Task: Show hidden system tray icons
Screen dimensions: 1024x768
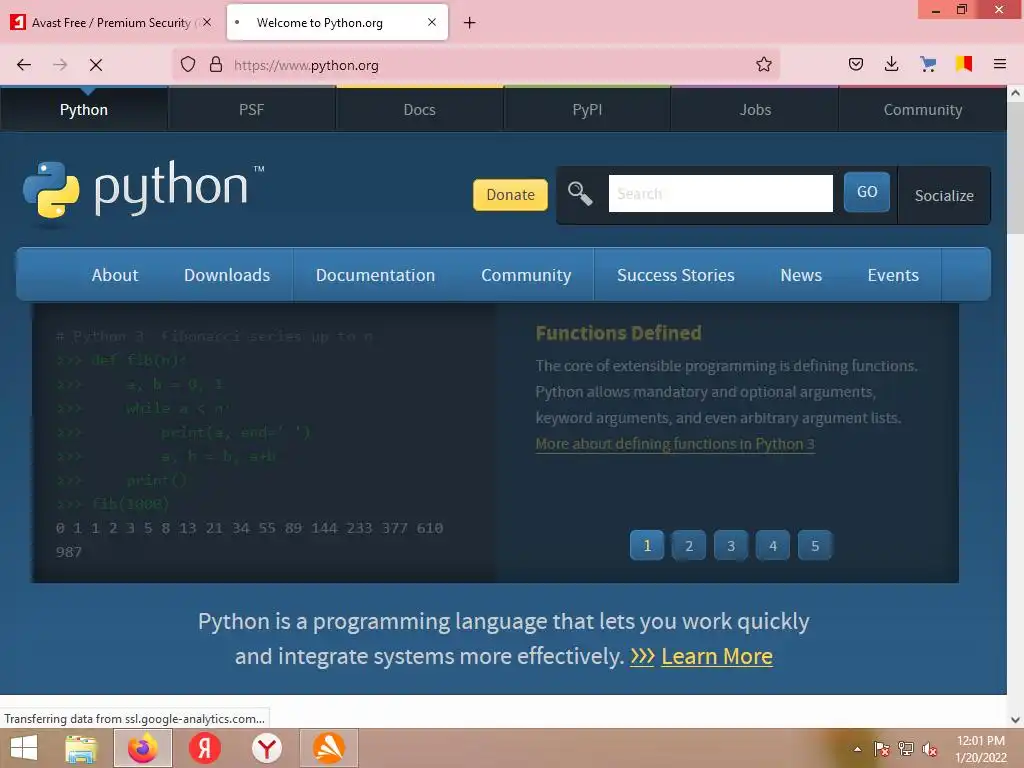Action: click(857, 749)
